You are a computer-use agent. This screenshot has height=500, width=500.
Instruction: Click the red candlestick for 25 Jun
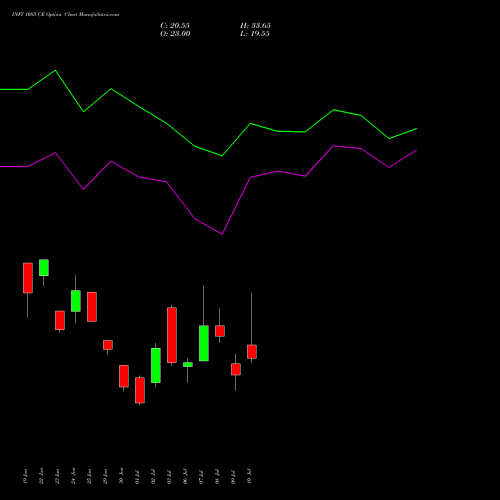point(92,307)
